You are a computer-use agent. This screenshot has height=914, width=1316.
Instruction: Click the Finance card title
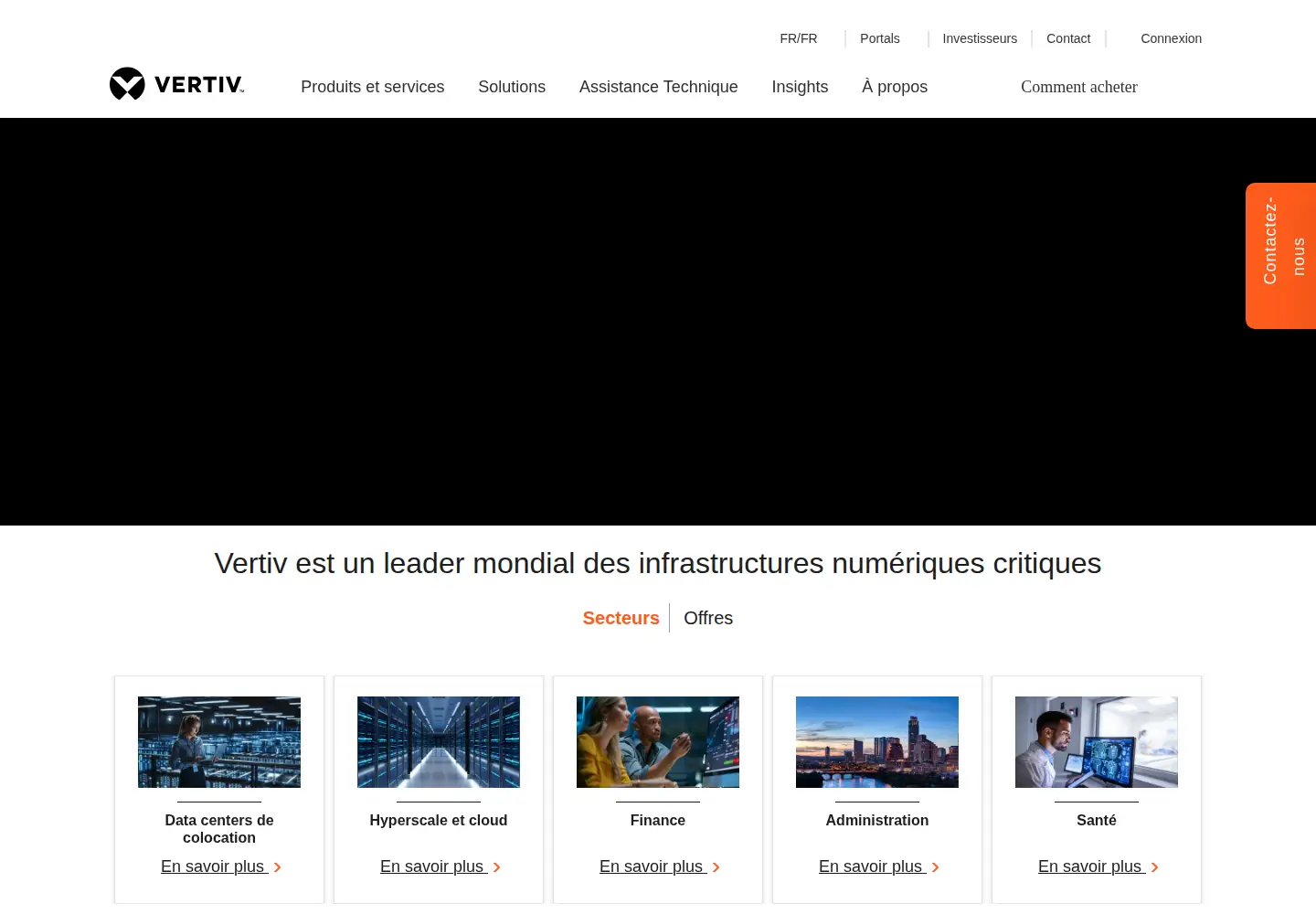(x=658, y=821)
